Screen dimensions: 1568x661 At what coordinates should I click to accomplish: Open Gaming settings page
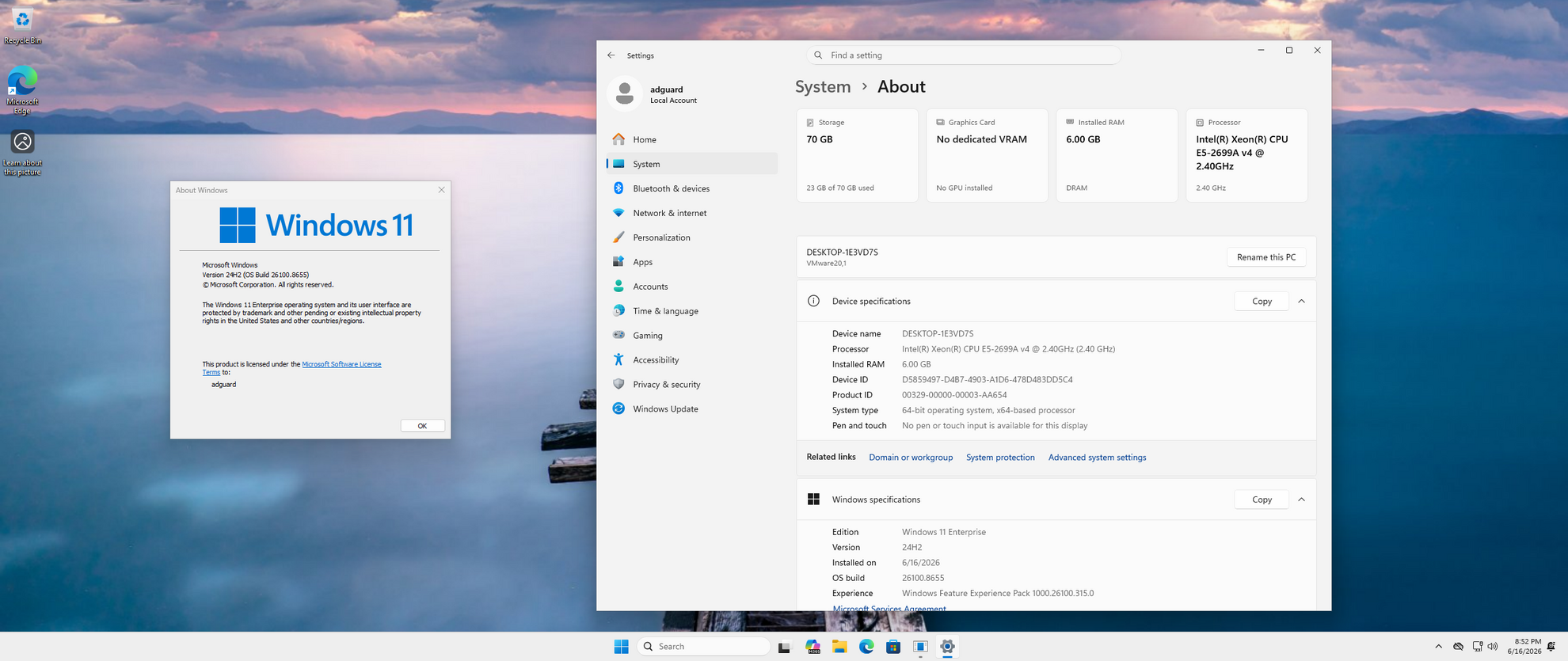(x=691, y=336)
